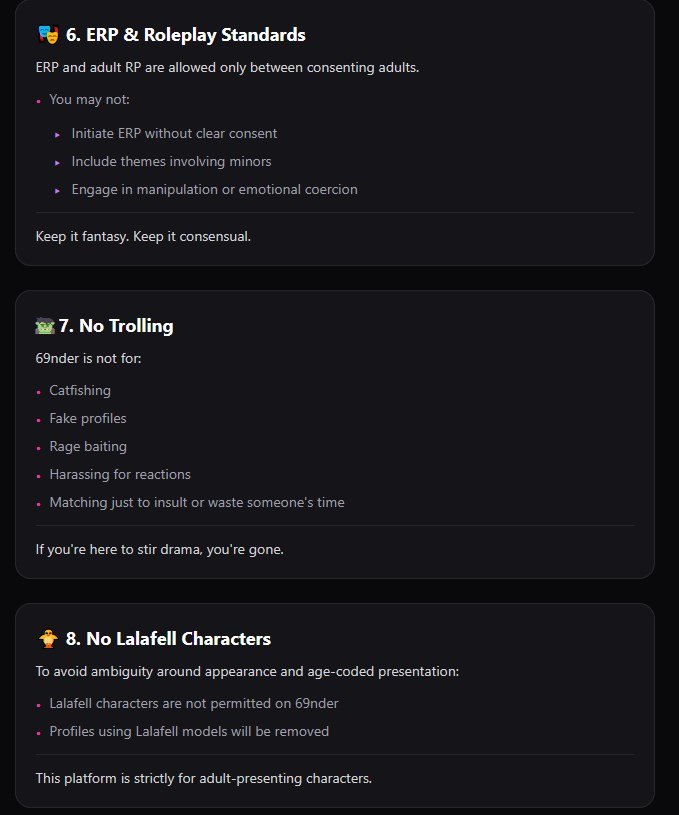Click arrow bullet before "Include themes involving minors"
679x815 pixels.
[x=58, y=162]
